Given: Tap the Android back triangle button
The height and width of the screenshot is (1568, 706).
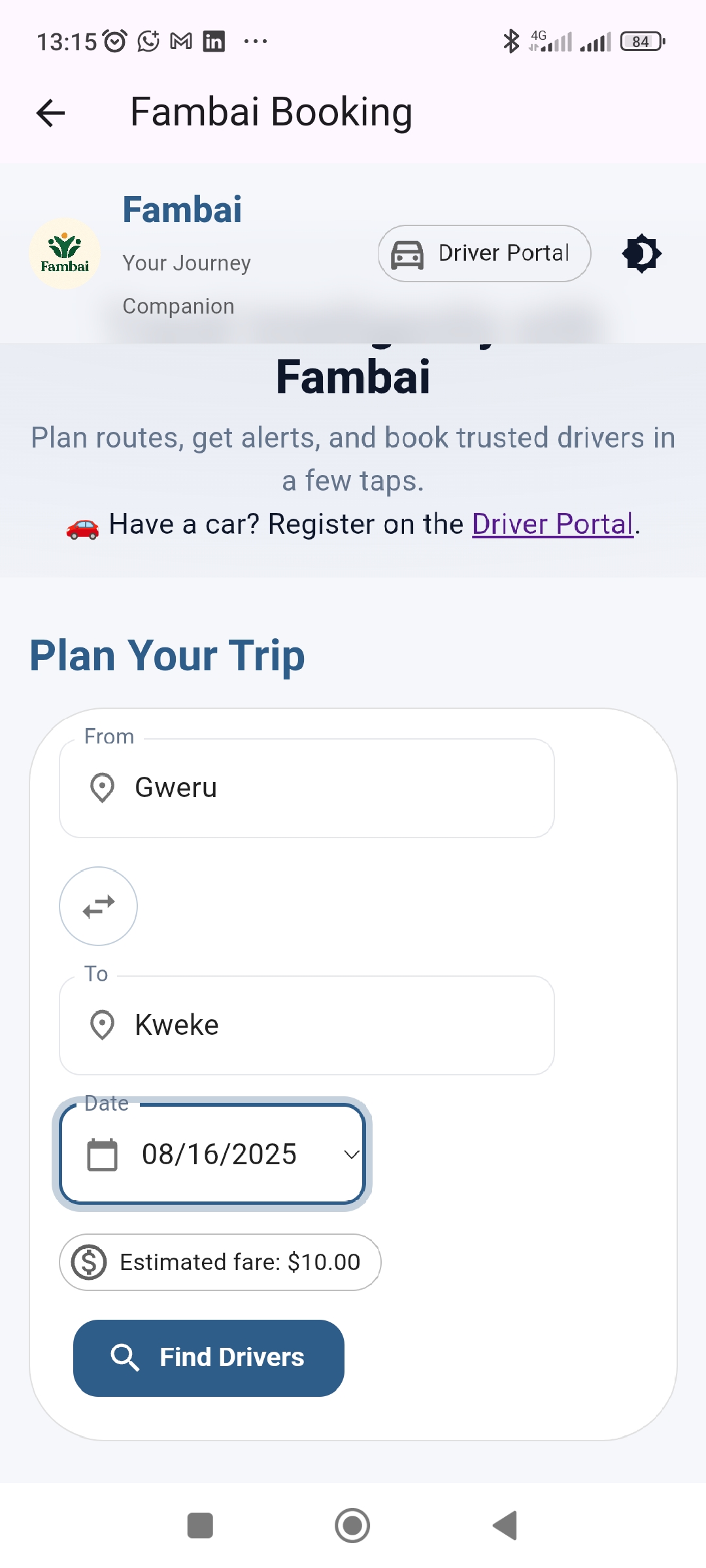Looking at the screenshot, I should point(505,1526).
